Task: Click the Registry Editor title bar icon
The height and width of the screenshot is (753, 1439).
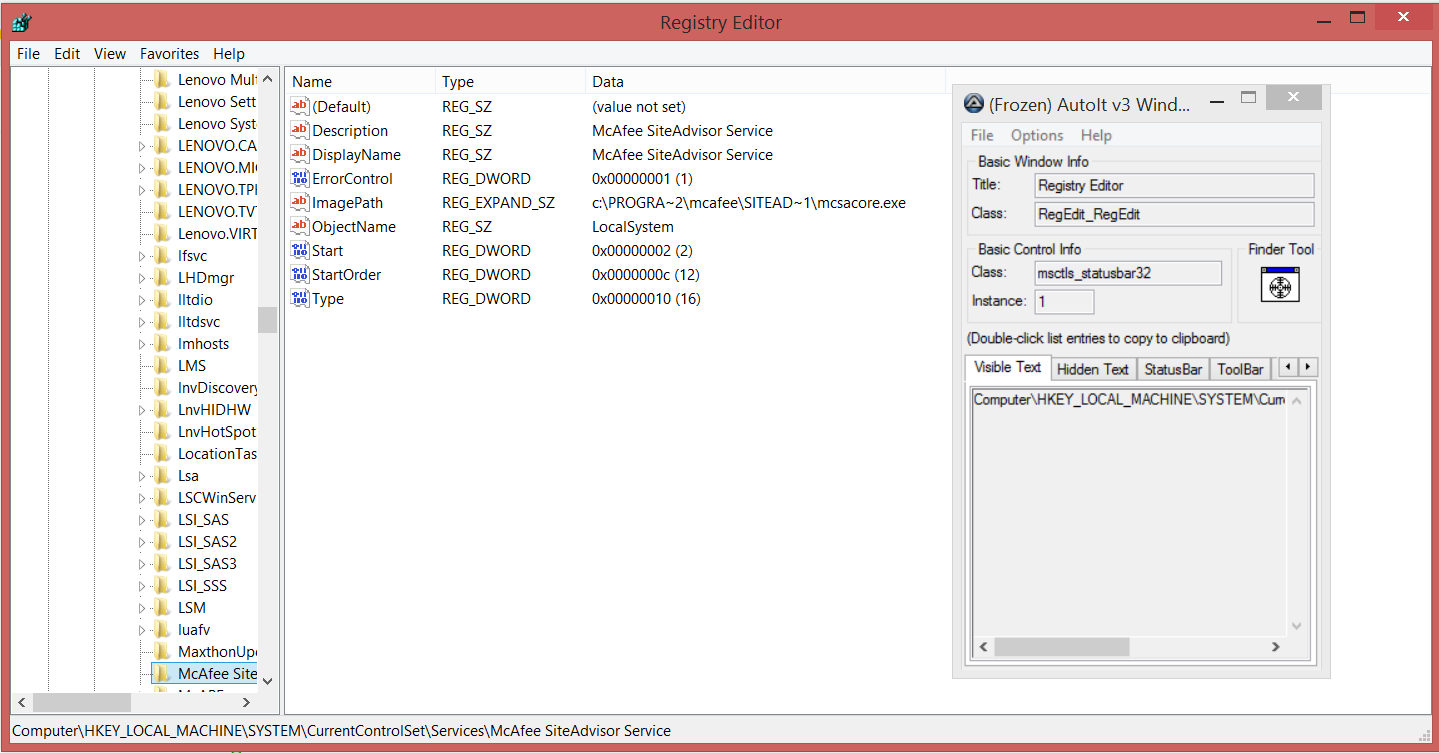Action: 21,22
